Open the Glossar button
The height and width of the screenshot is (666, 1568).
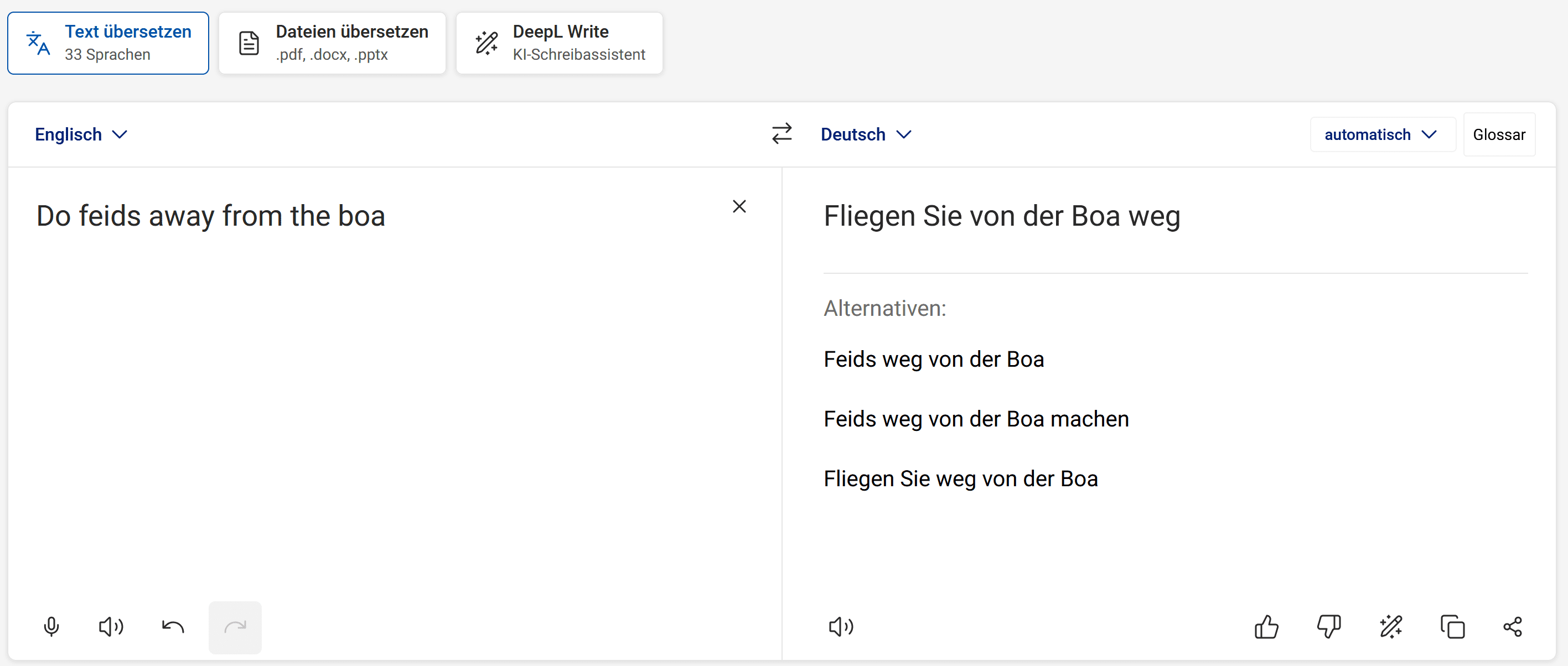[1499, 134]
